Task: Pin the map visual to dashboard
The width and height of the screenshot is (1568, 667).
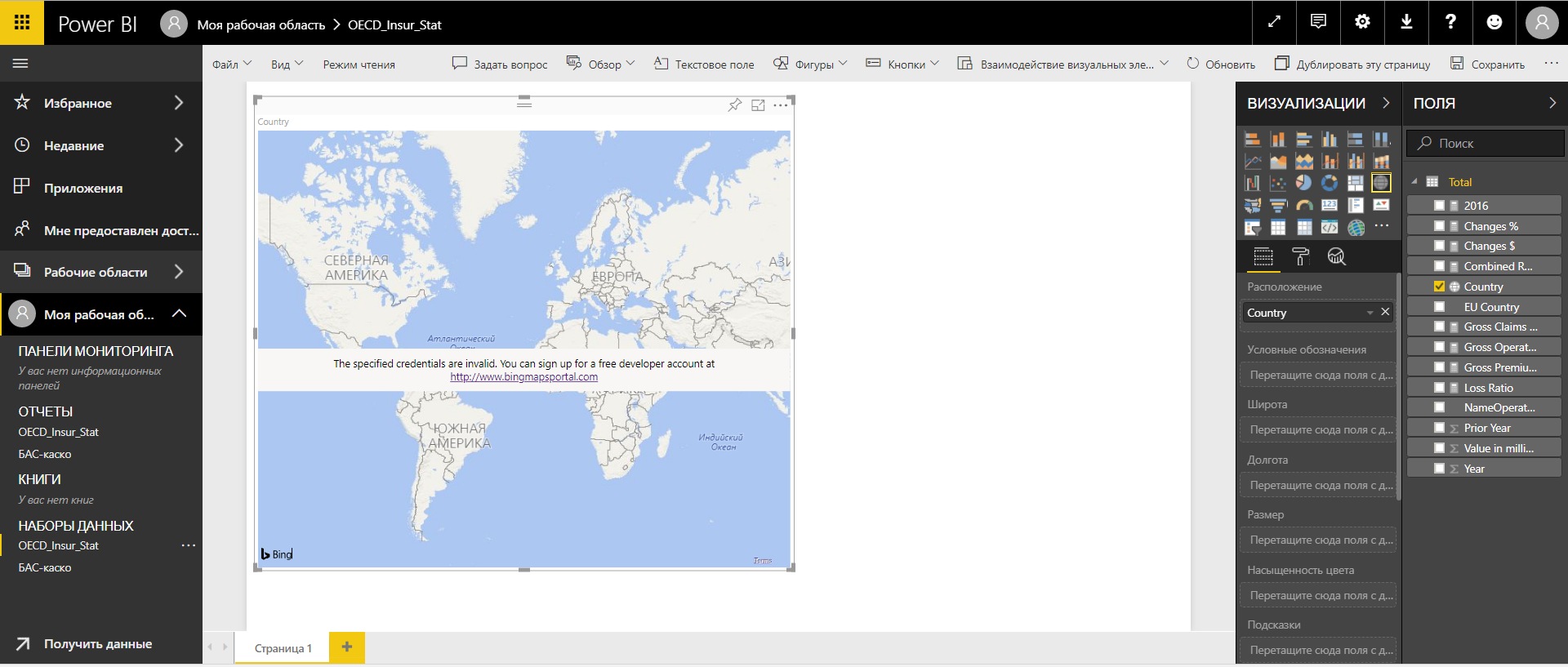Action: (x=735, y=104)
